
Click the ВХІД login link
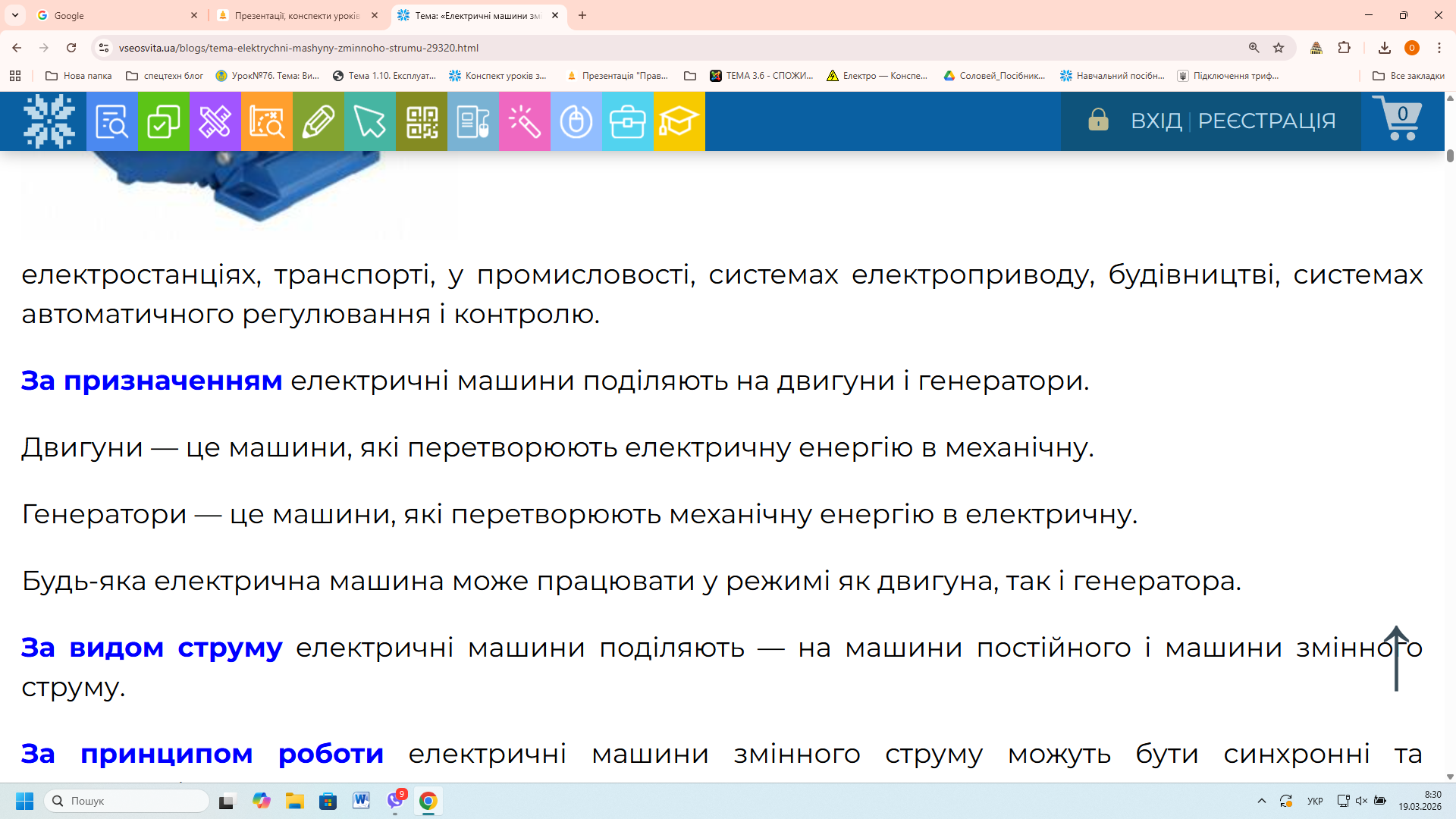pos(1156,121)
